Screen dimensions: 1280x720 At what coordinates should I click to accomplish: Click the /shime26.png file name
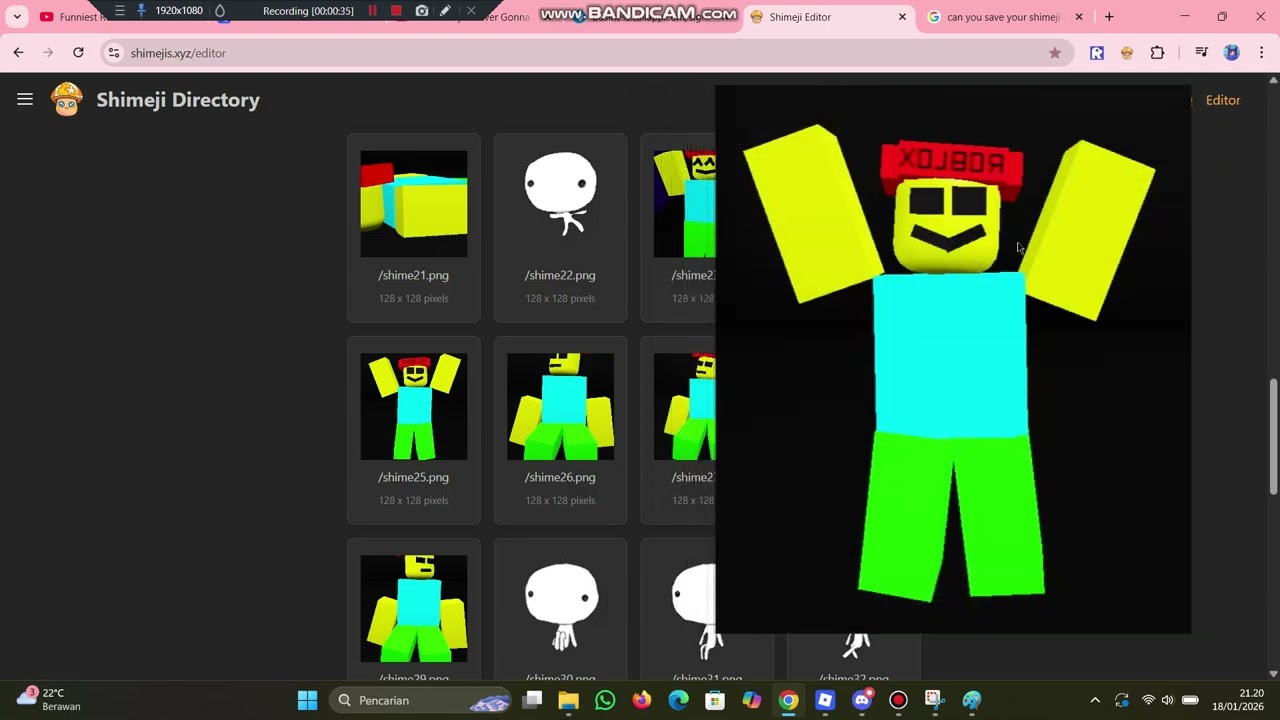pyautogui.click(x=560, y=477)
